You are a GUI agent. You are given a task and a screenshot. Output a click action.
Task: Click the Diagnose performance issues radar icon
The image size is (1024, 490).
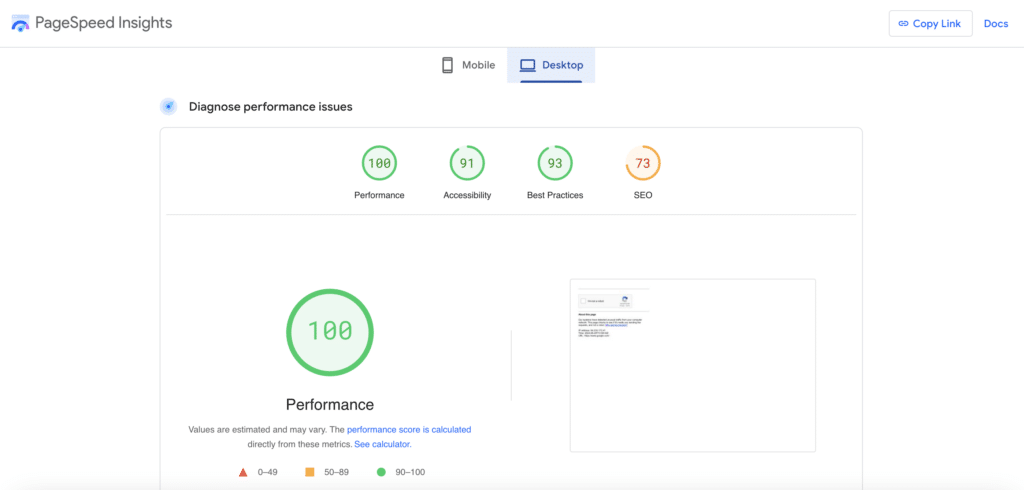[x=168, y=106]
